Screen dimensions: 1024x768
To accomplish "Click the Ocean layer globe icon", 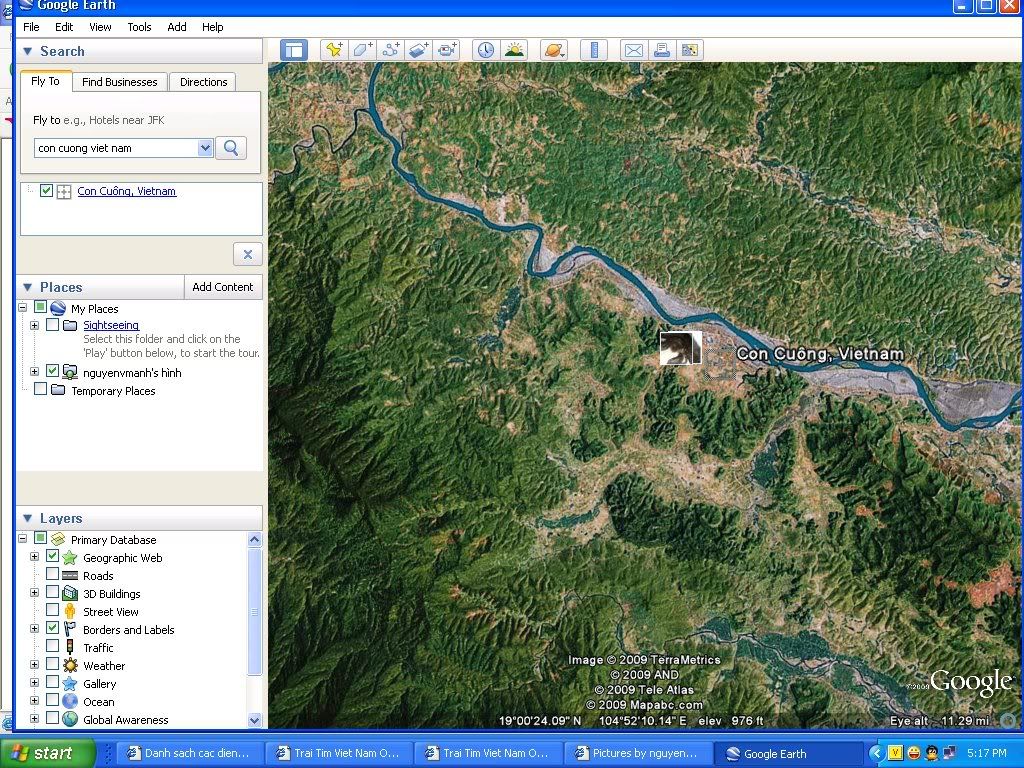I will click(70, 701).
